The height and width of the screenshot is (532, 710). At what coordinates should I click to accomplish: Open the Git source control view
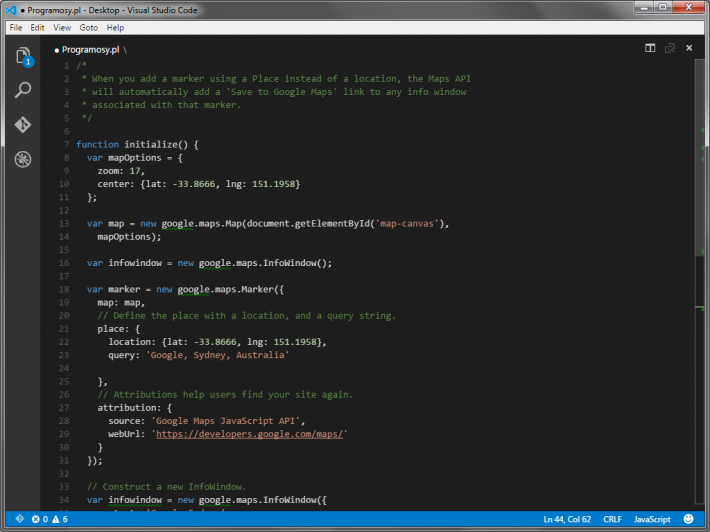click(23, 125)
